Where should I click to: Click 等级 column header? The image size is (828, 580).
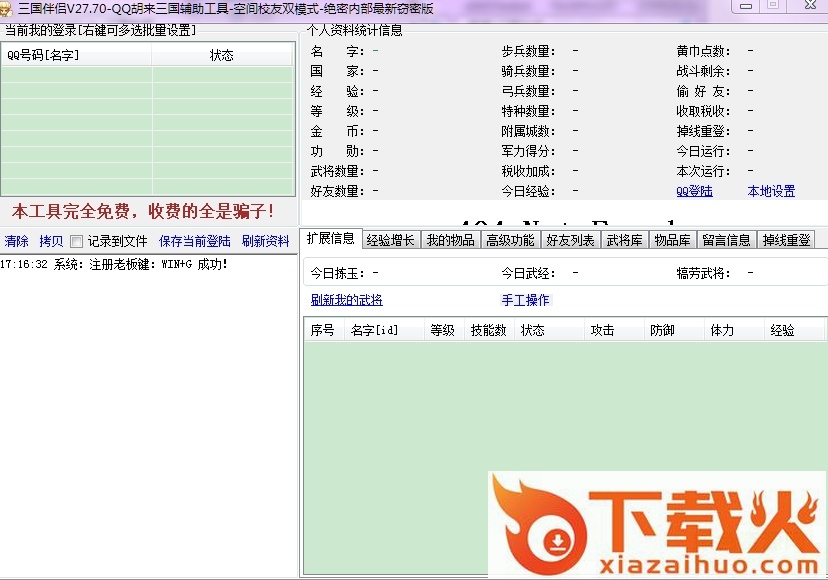coord(444,330)
